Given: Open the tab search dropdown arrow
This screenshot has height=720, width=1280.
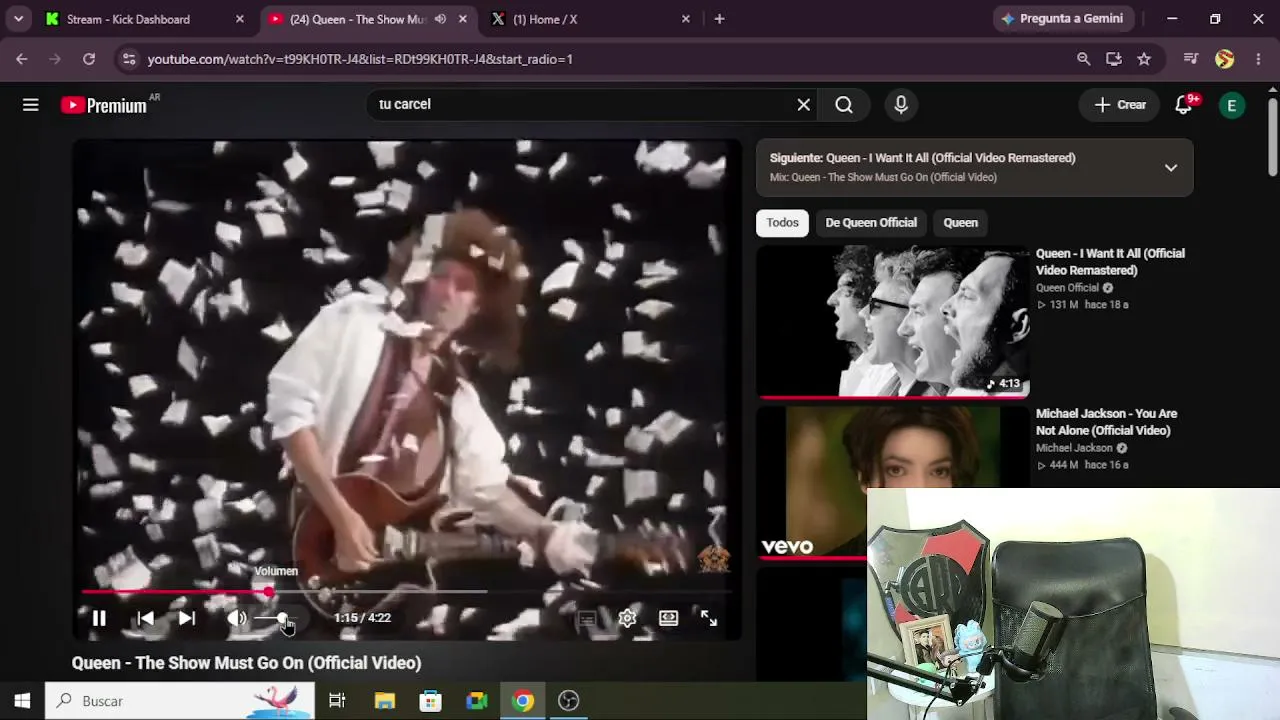Looking at the screenshot, I should 18,19.
